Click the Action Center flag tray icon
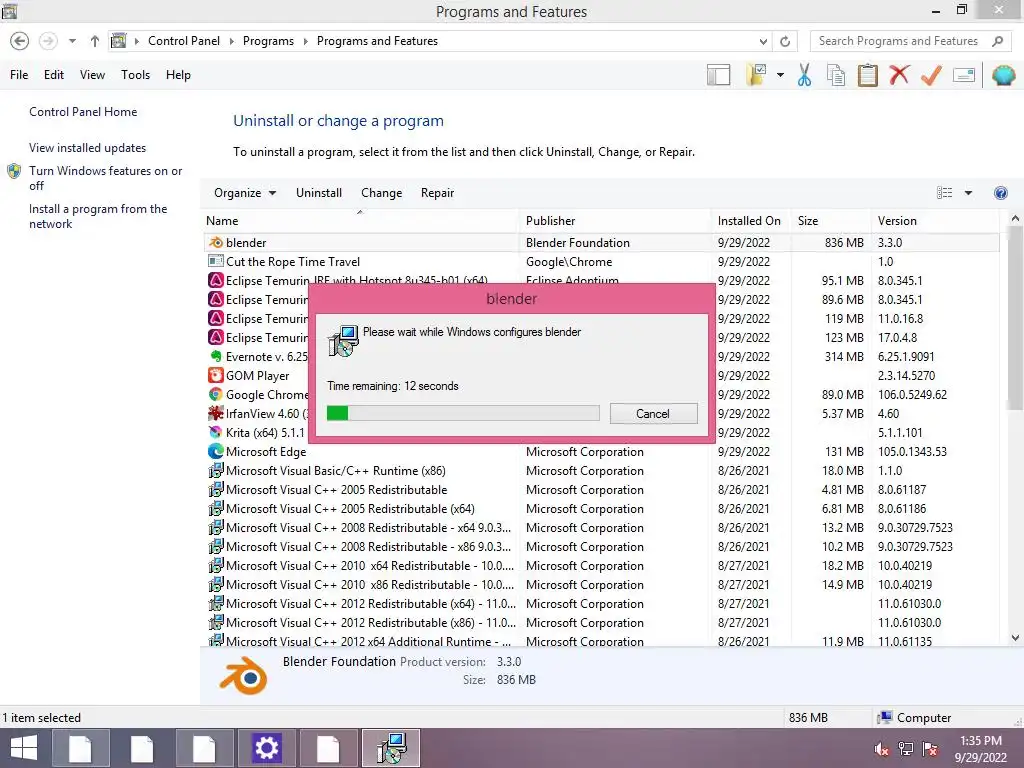1024x768 pixels. coord(930,749)
